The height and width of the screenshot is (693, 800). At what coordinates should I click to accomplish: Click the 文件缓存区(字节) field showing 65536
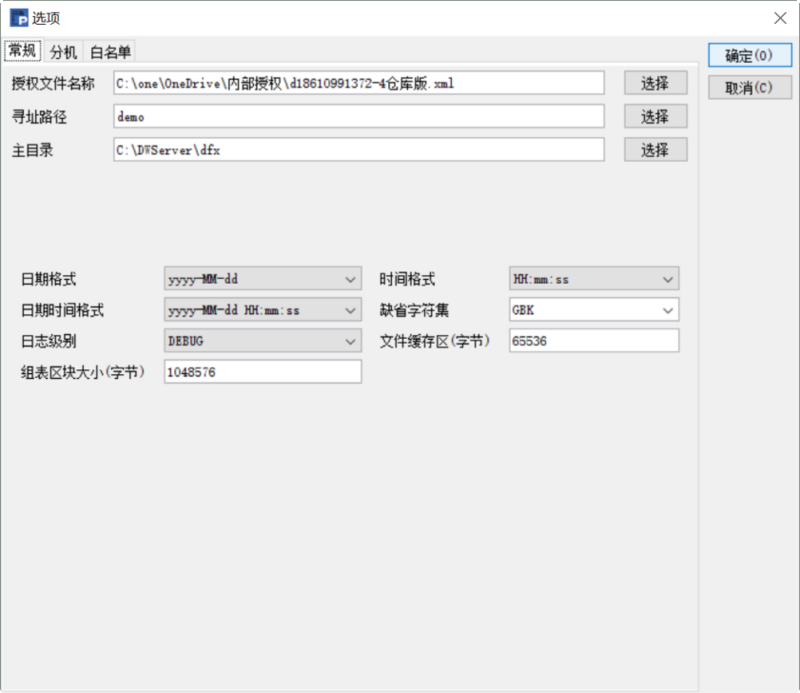pyautogui.click(x=594, y=340)
